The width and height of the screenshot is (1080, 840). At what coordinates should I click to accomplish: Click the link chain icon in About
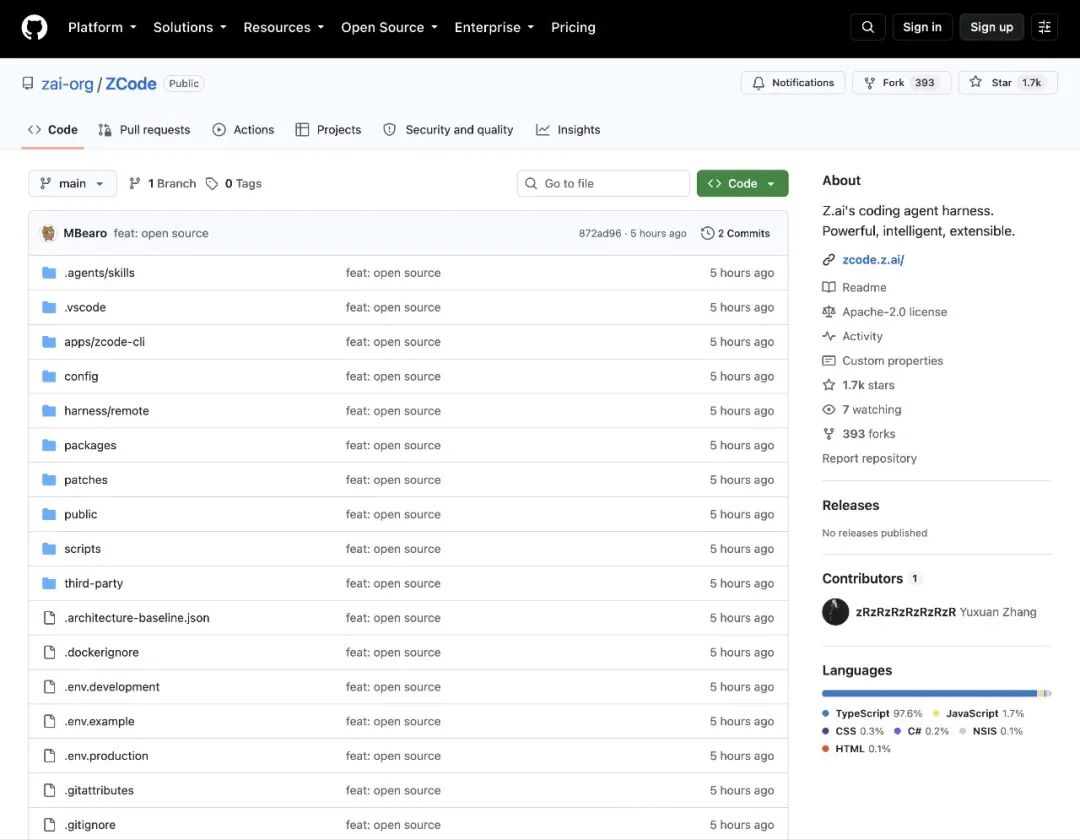(829, 260)
